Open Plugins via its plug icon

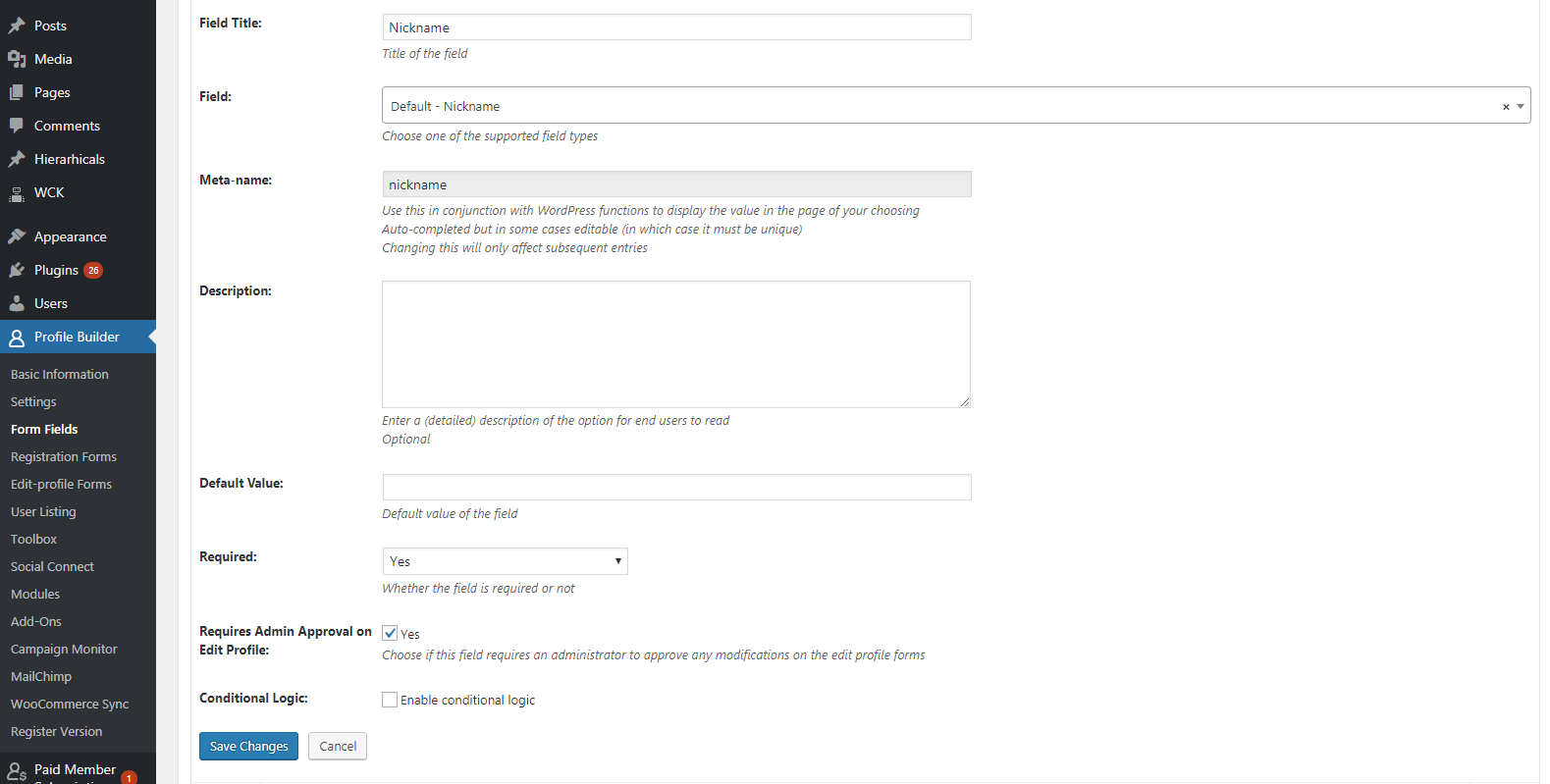(x=17, y=270)
